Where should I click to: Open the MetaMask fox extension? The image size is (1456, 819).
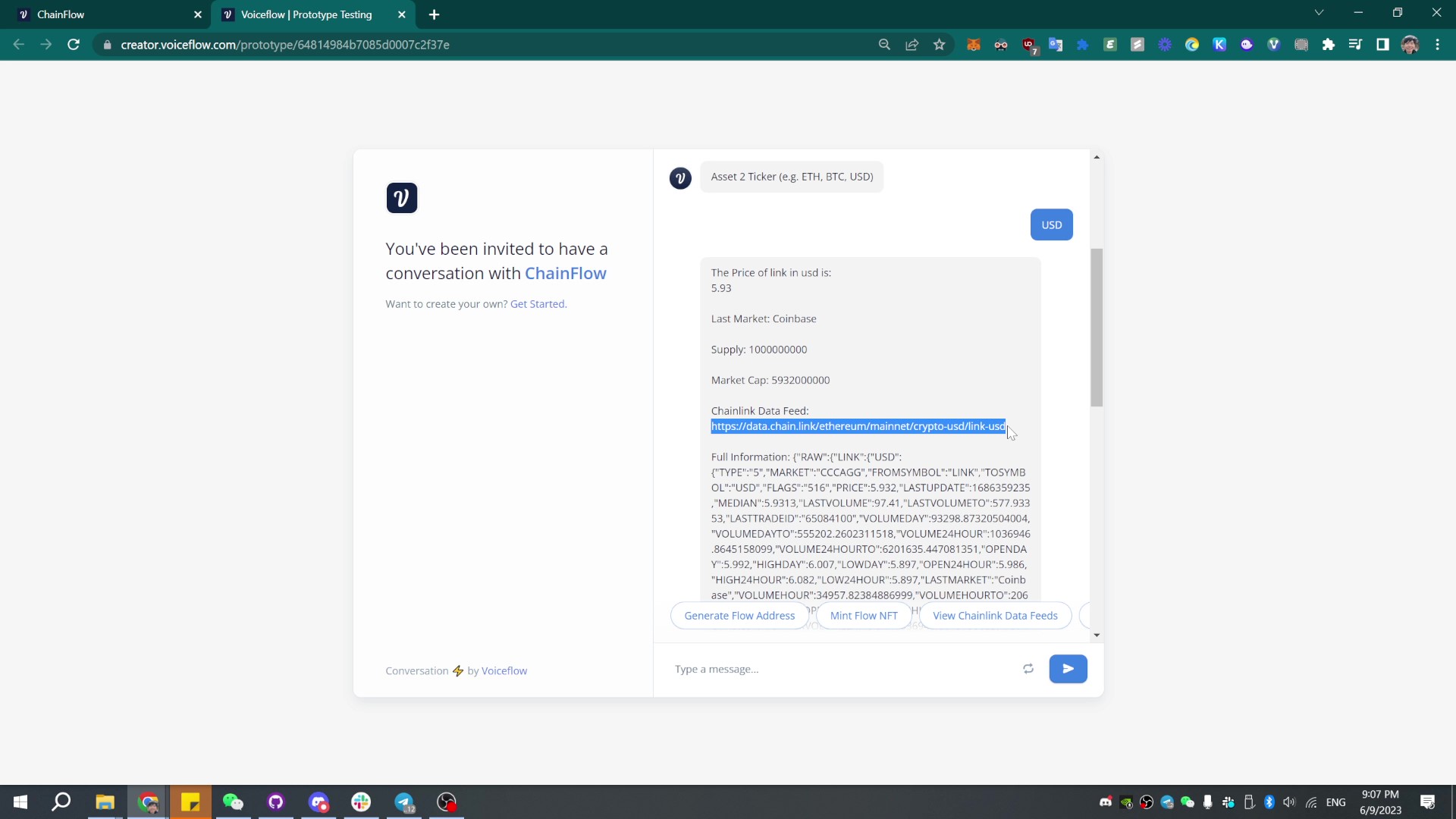(x=974, y=45)
